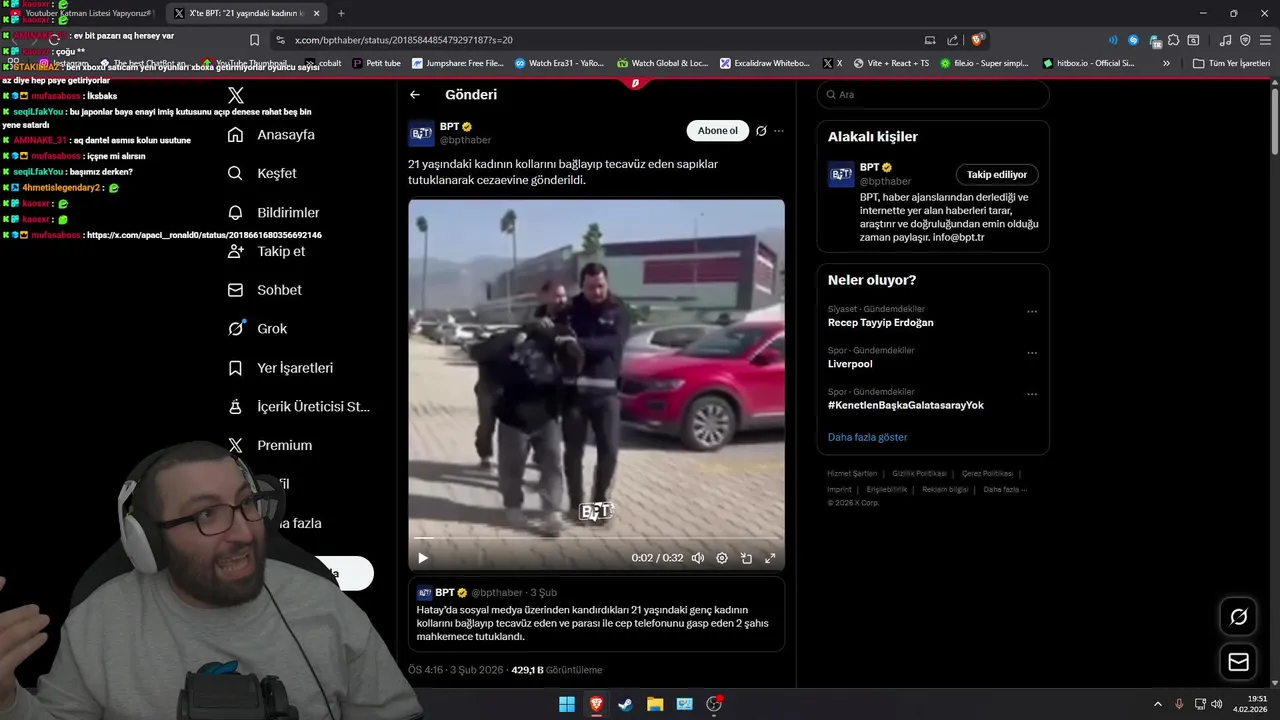The height and width of the screenshot is (720, 1280).
Task: Open the post's three-dot more menu
Action: click(779, 131)
